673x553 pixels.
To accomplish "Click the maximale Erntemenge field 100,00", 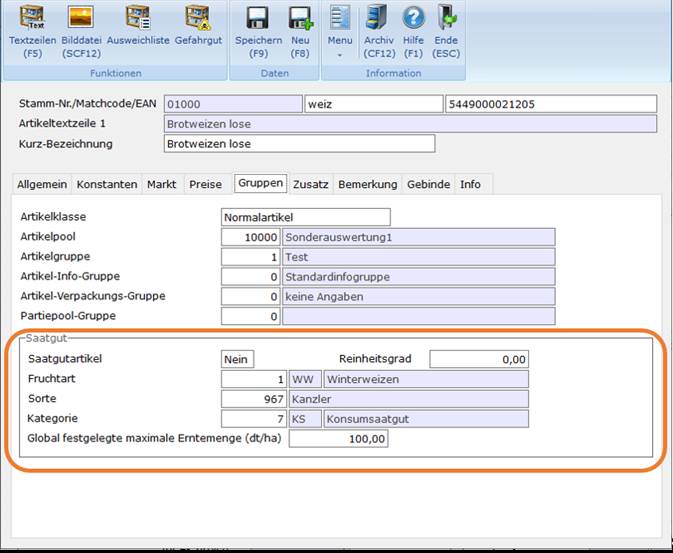I will 339,439.
